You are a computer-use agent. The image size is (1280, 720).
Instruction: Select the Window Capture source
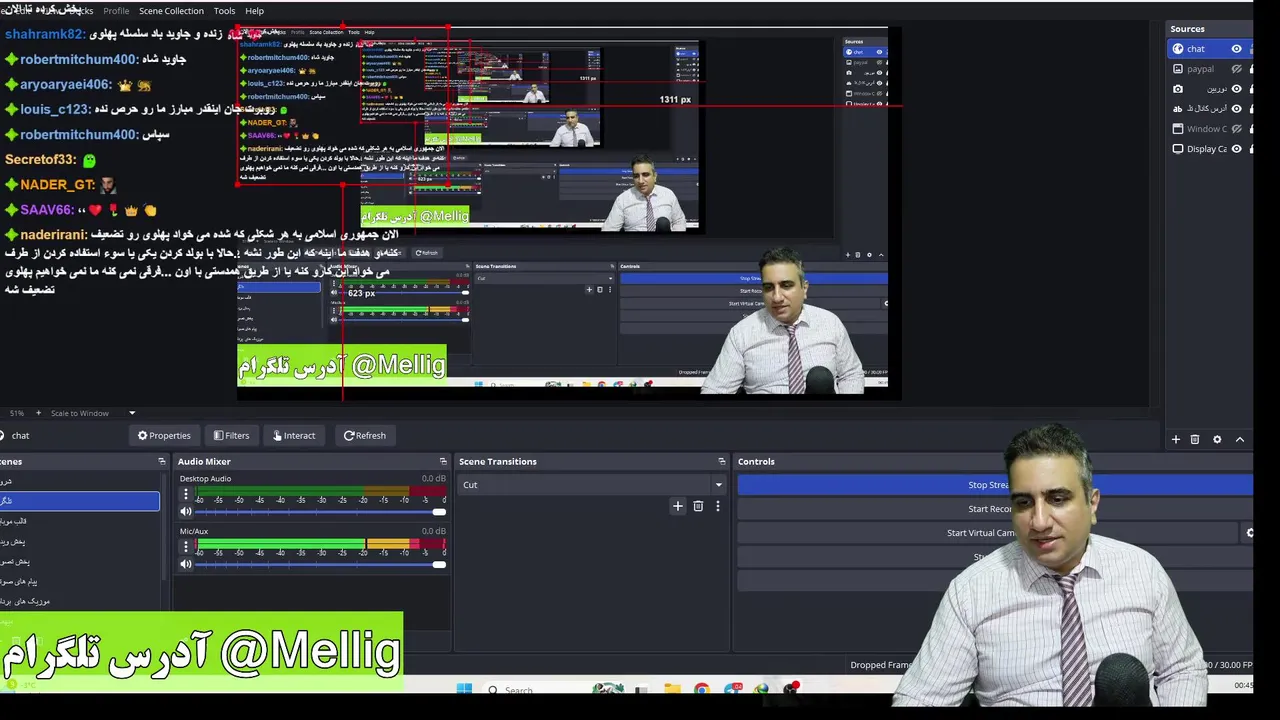pyautogui.click(x=1211, y=129)
